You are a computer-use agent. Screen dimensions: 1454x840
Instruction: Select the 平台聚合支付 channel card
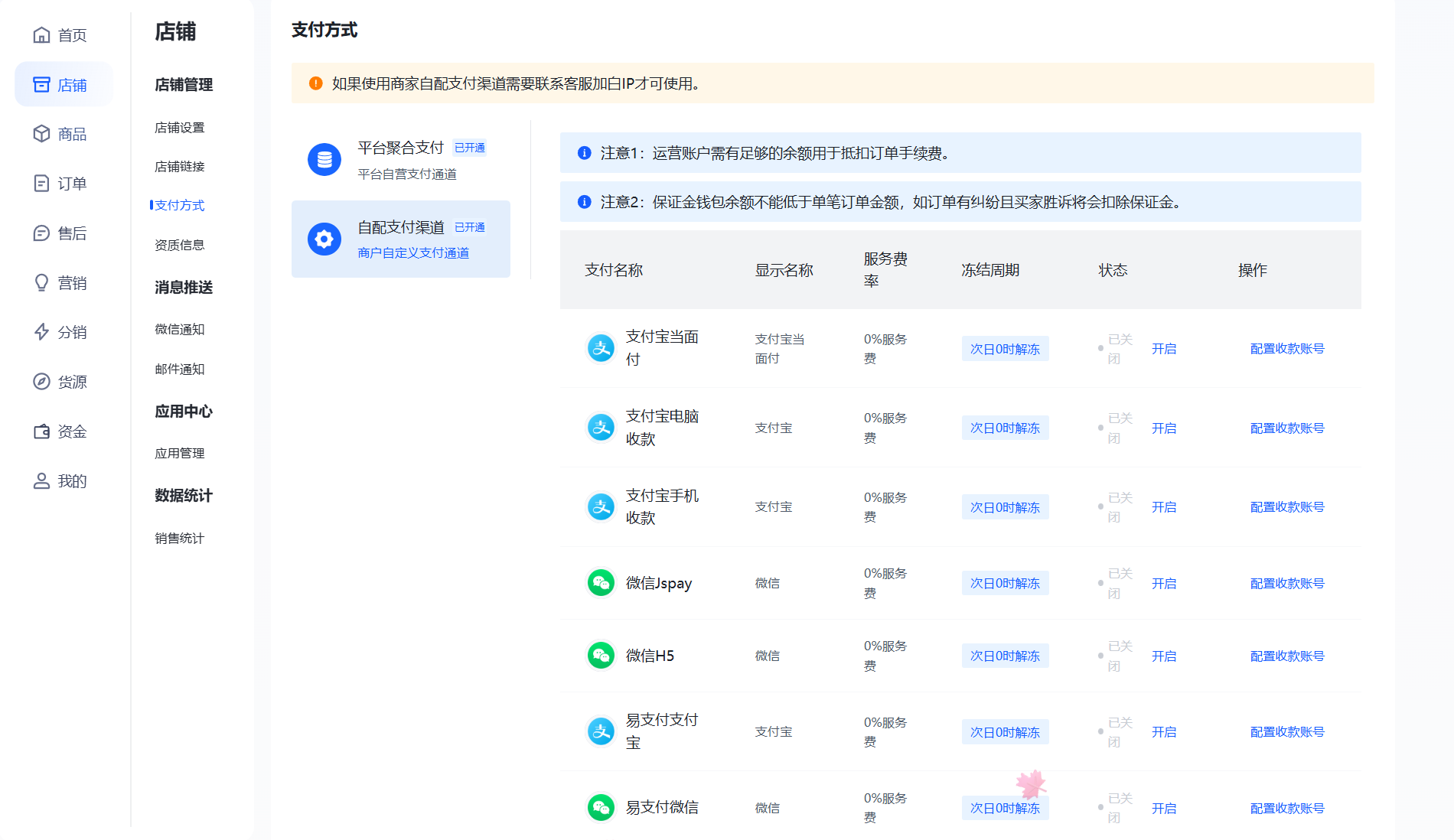click(401, 160)
